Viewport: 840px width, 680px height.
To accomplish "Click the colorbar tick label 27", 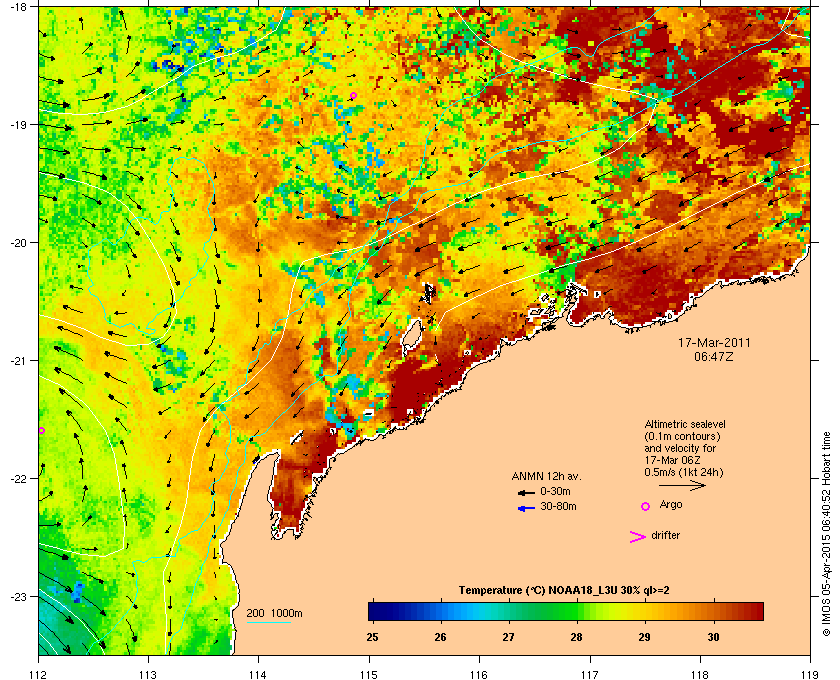I will coord(508,637).
